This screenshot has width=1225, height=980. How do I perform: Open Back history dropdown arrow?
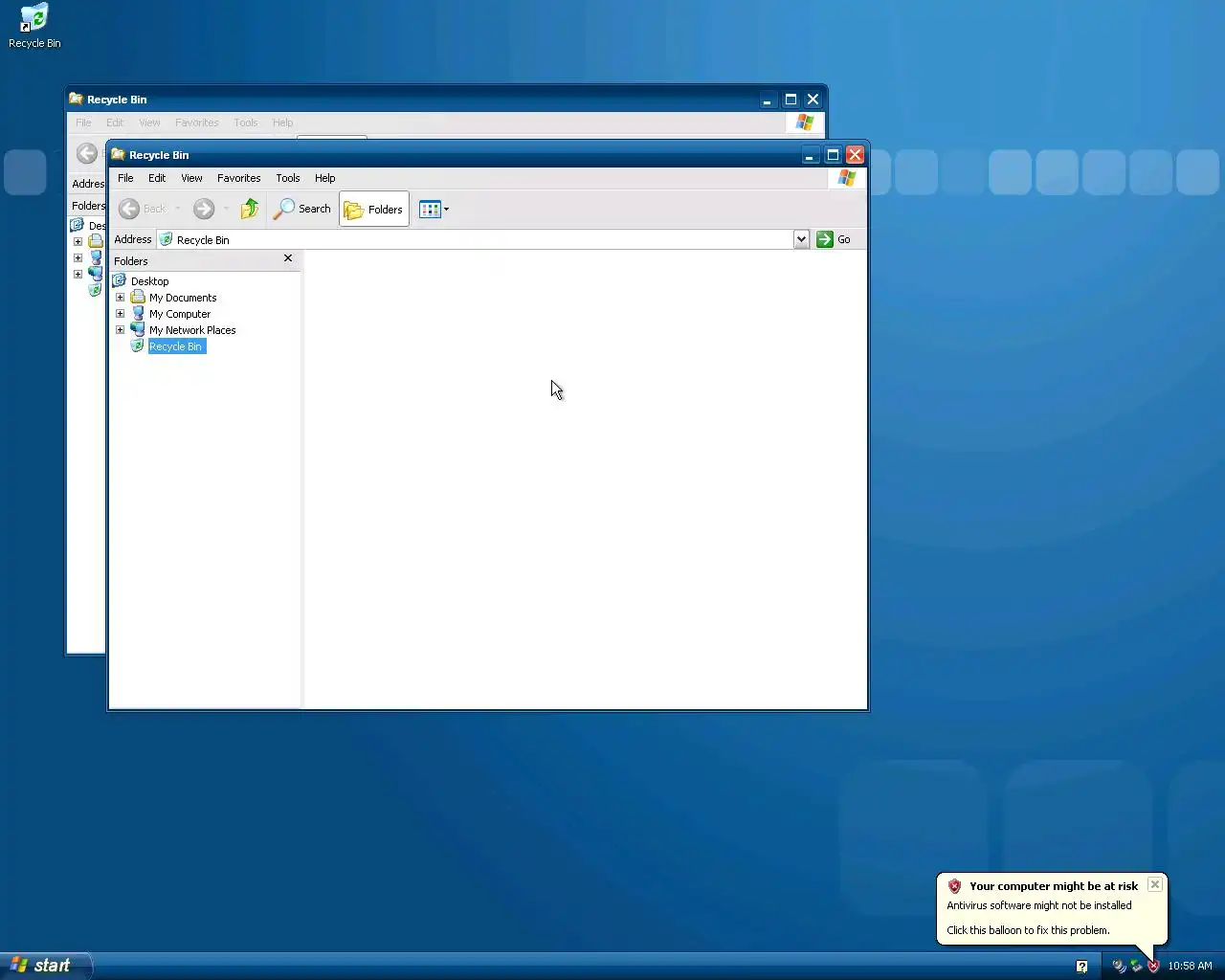click(177, 209)
